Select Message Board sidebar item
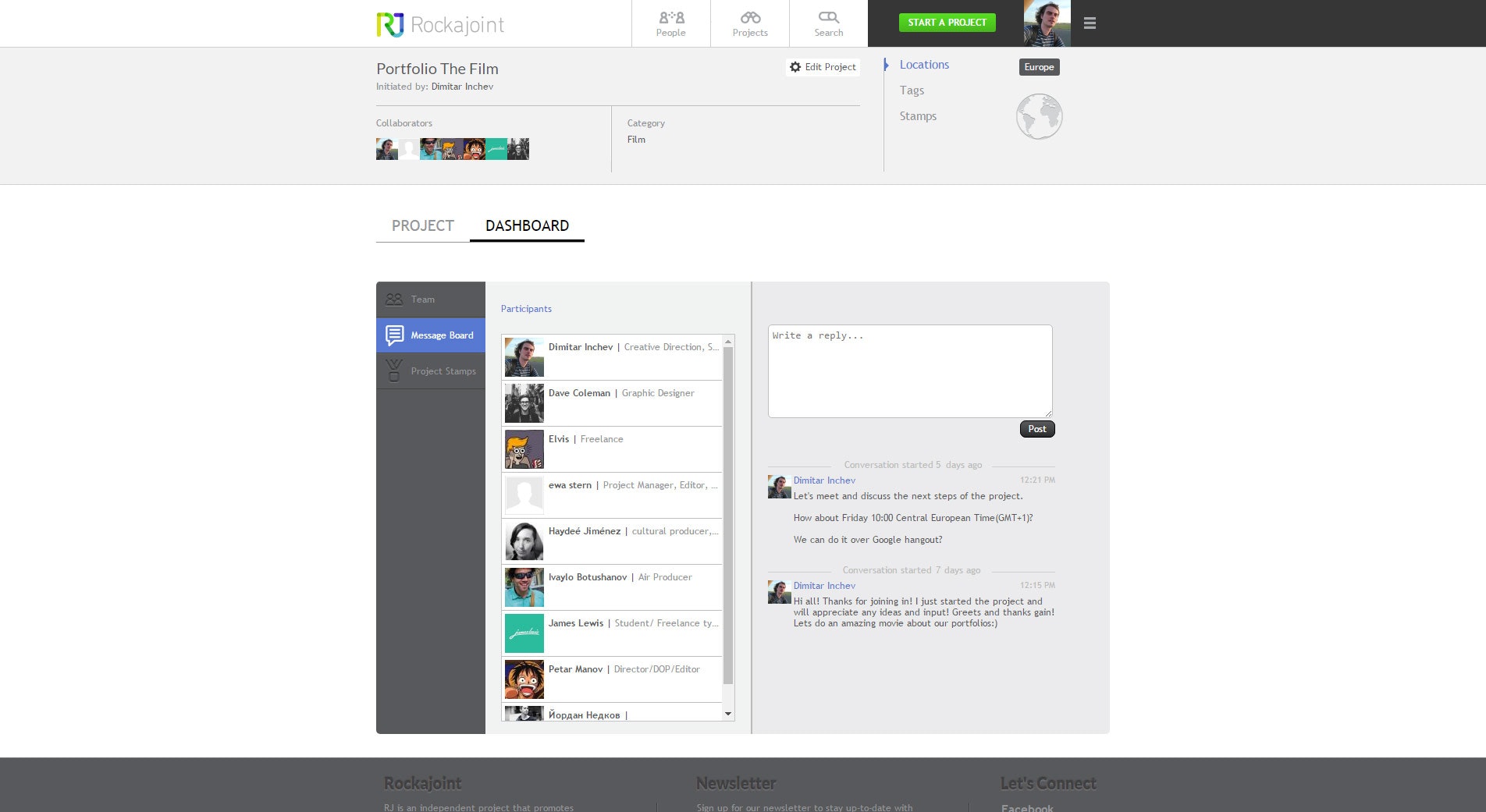The width and height of the screenshot is (1486, 812). pyautogui.click(x=431, y=335)
